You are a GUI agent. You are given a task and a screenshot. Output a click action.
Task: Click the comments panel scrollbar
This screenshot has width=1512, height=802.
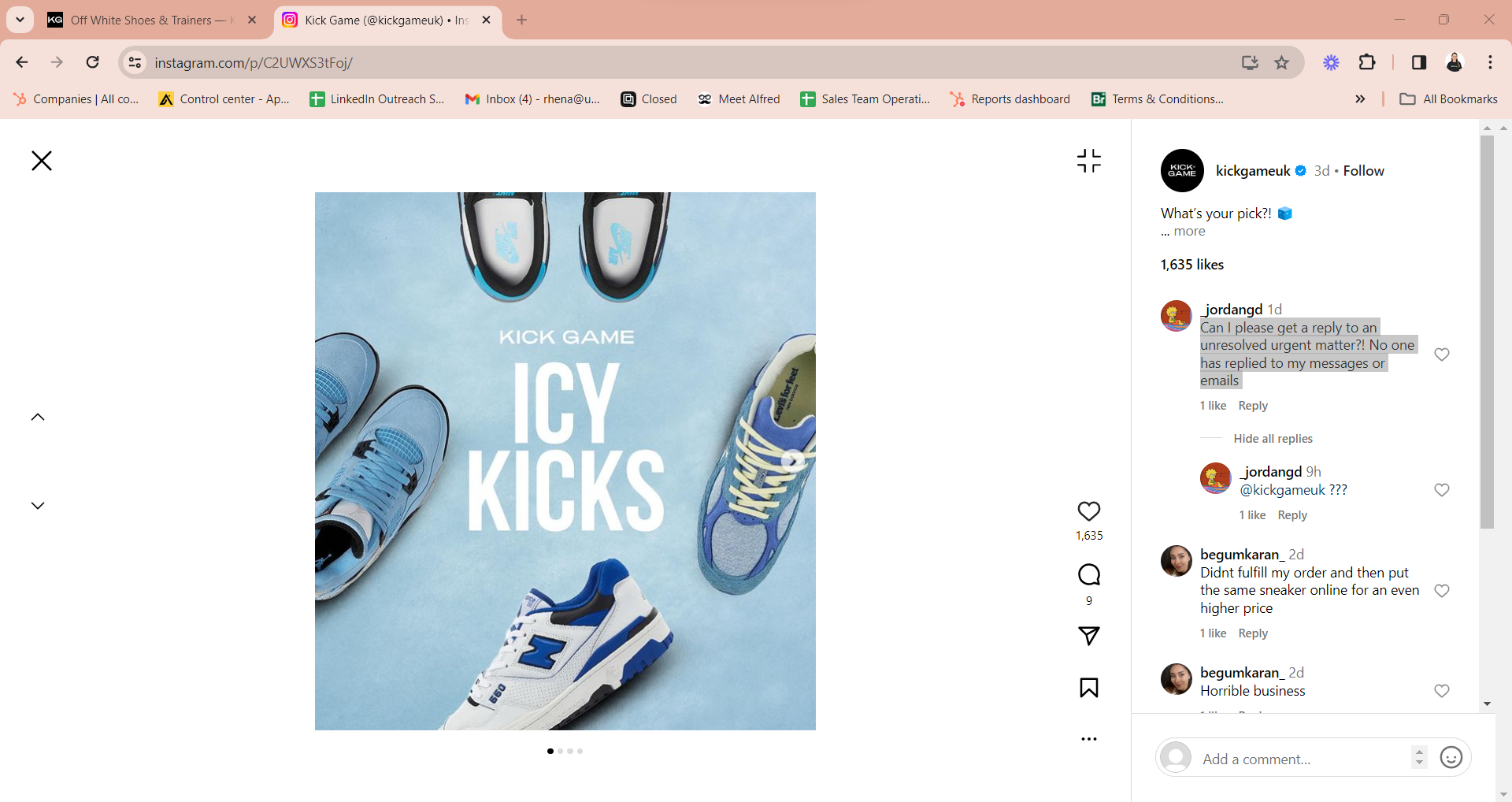1487,331
